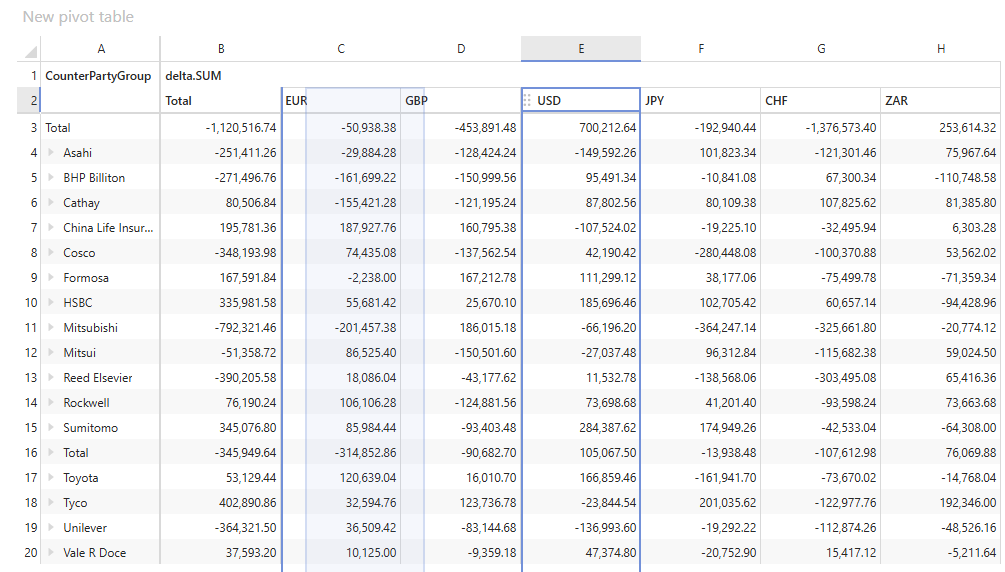Click the ZAR column header cell
The image size is (1005, 572).
tap(940, 101)
